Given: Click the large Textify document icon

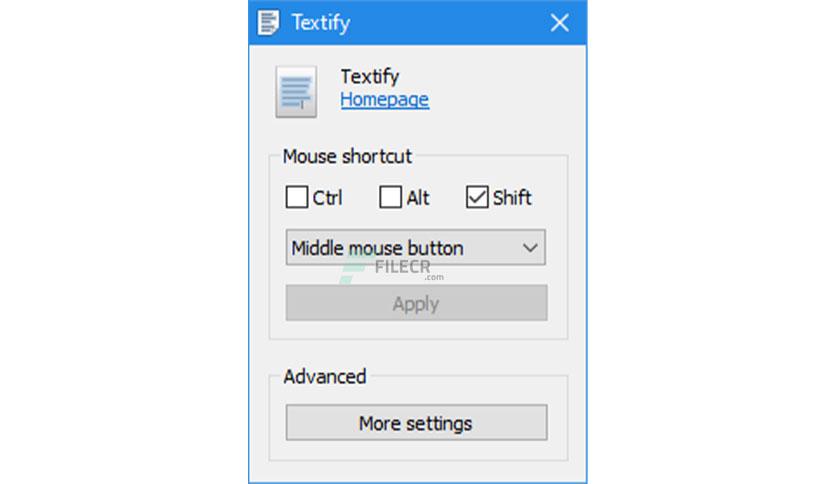Looking at the screenshot, I should (x=295, y=91).
